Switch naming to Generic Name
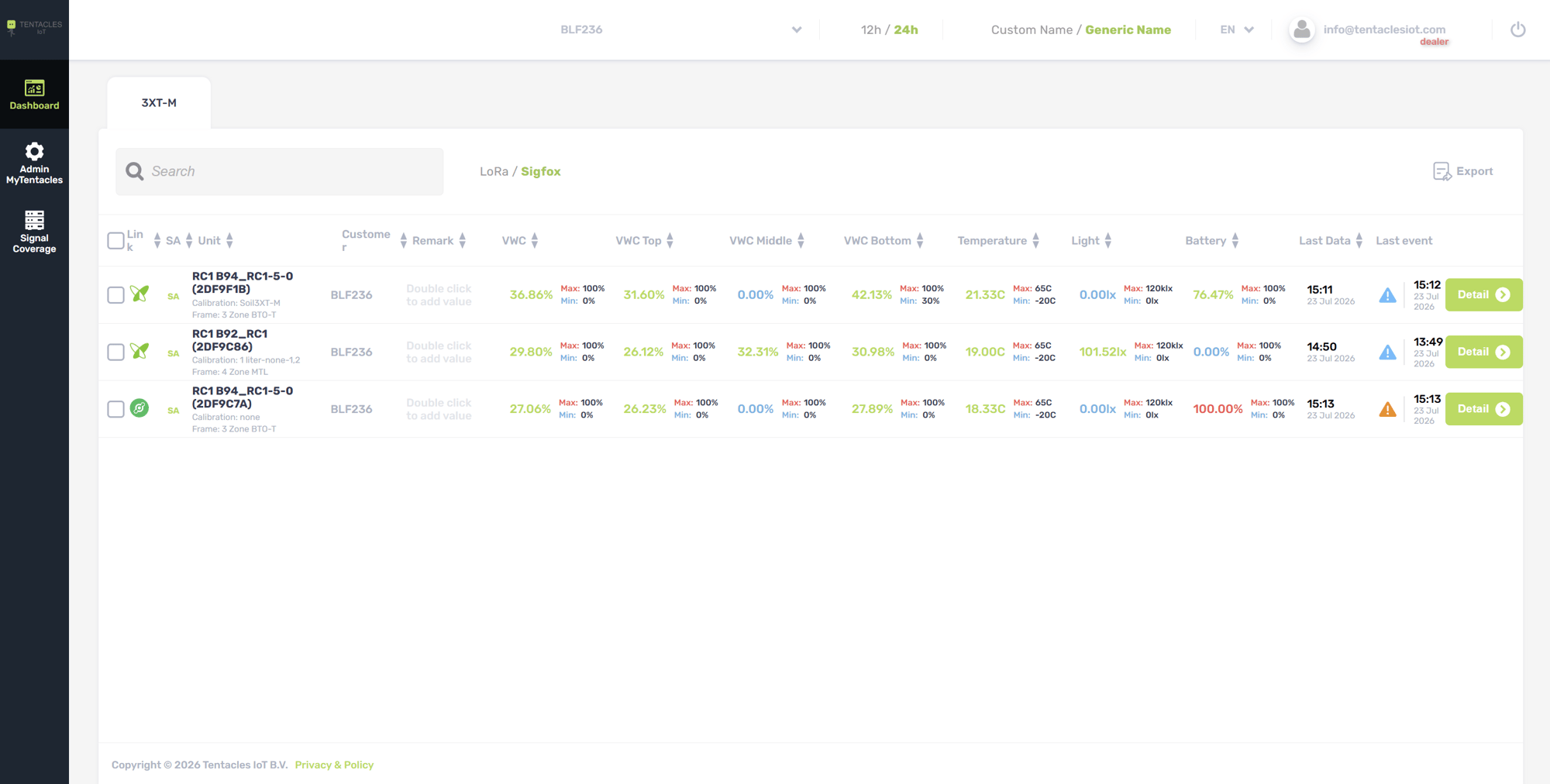Image resolution: width=1550 pixels, height=784 pixels. (1128, 29)
